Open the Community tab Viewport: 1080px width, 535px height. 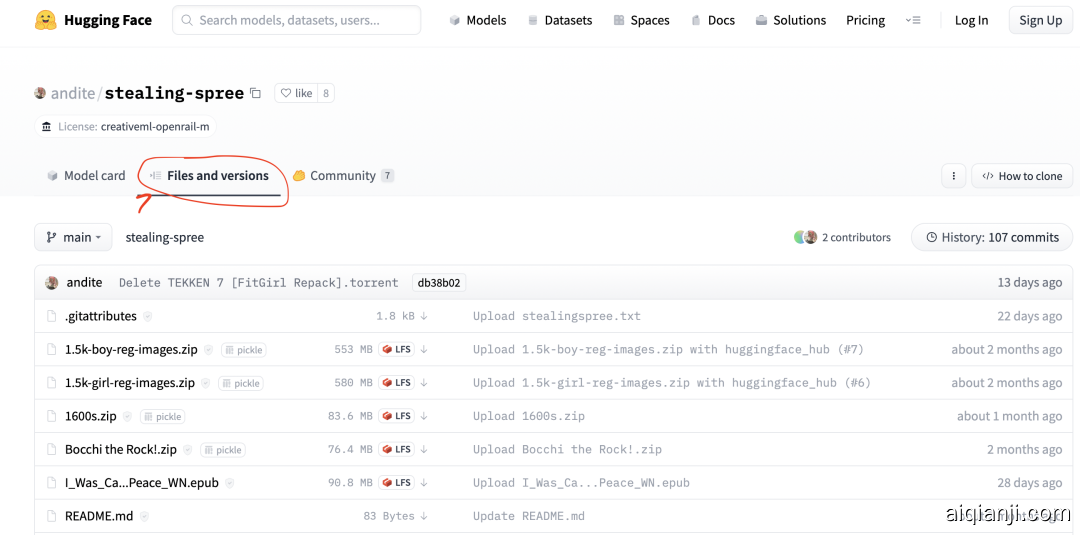(x=342, y=176)
